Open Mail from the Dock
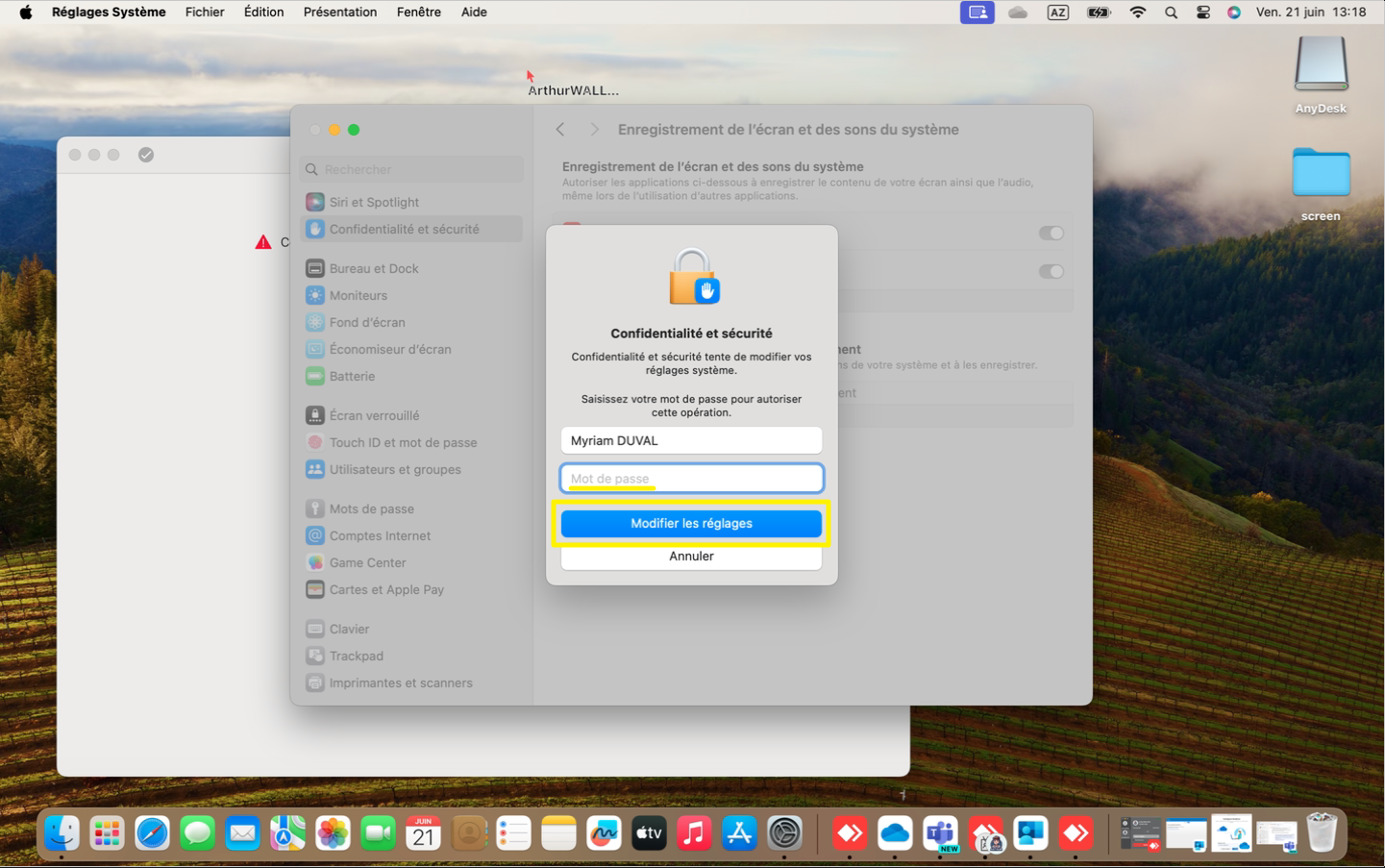The image size is (1385, 868). tap(242, 833)
